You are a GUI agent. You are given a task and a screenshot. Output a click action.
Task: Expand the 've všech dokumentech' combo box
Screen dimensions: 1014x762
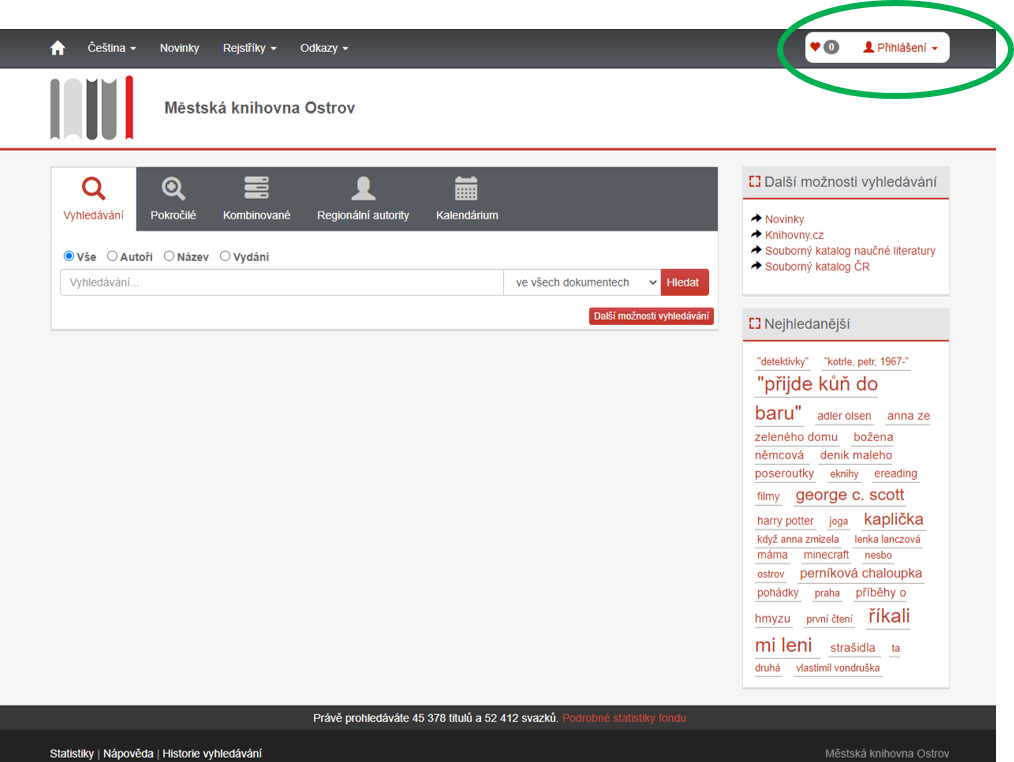point(581,283)
